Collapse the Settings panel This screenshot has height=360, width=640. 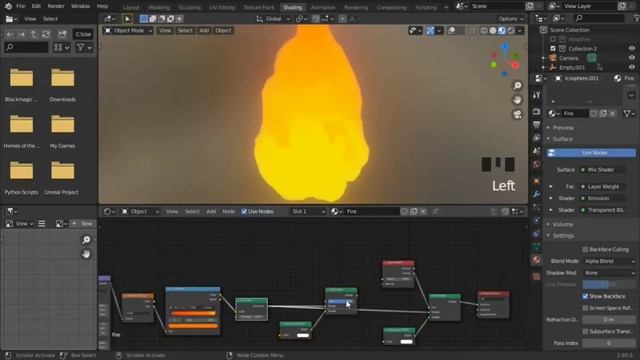click(x=562, y=236)
